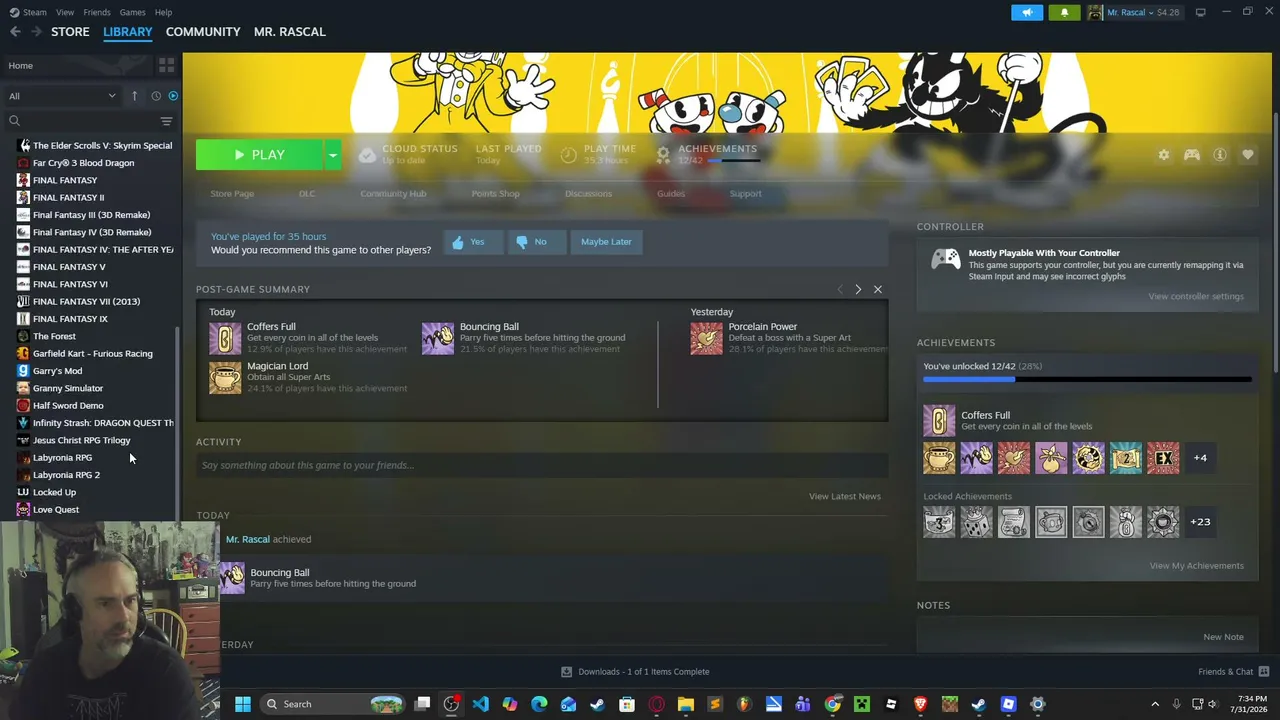Open the play options dropdown arrow

(332, 155)
